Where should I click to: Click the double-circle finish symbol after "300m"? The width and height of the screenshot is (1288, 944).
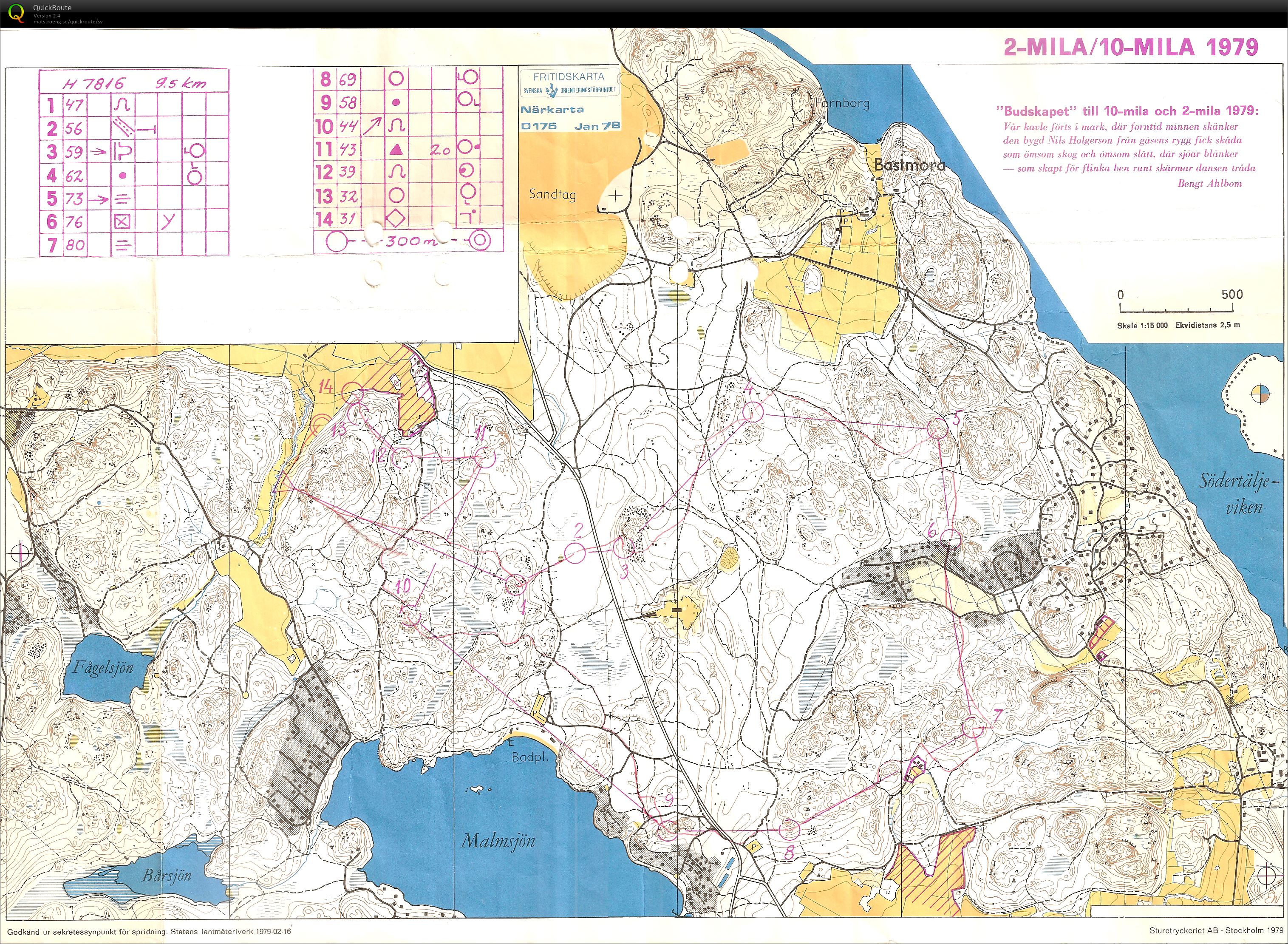[480, 241]
